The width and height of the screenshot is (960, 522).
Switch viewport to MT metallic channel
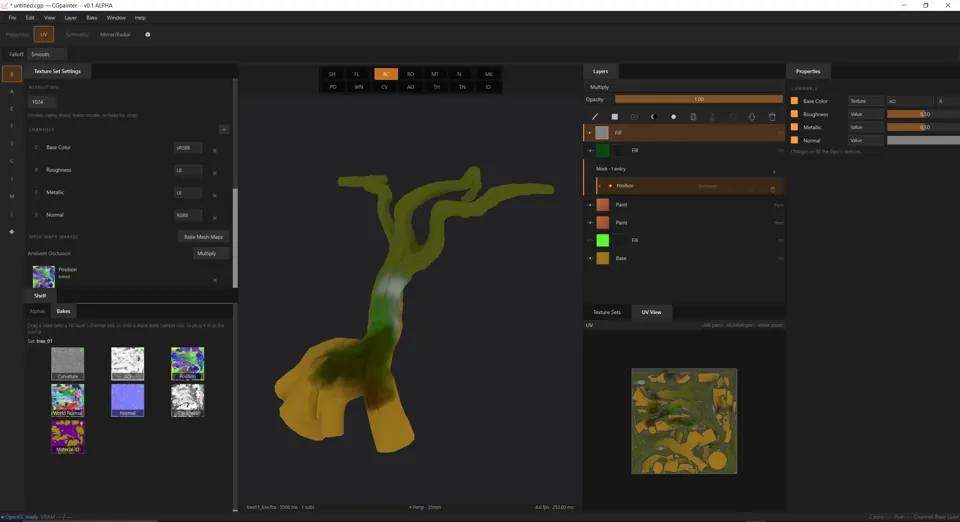[435, 74]
